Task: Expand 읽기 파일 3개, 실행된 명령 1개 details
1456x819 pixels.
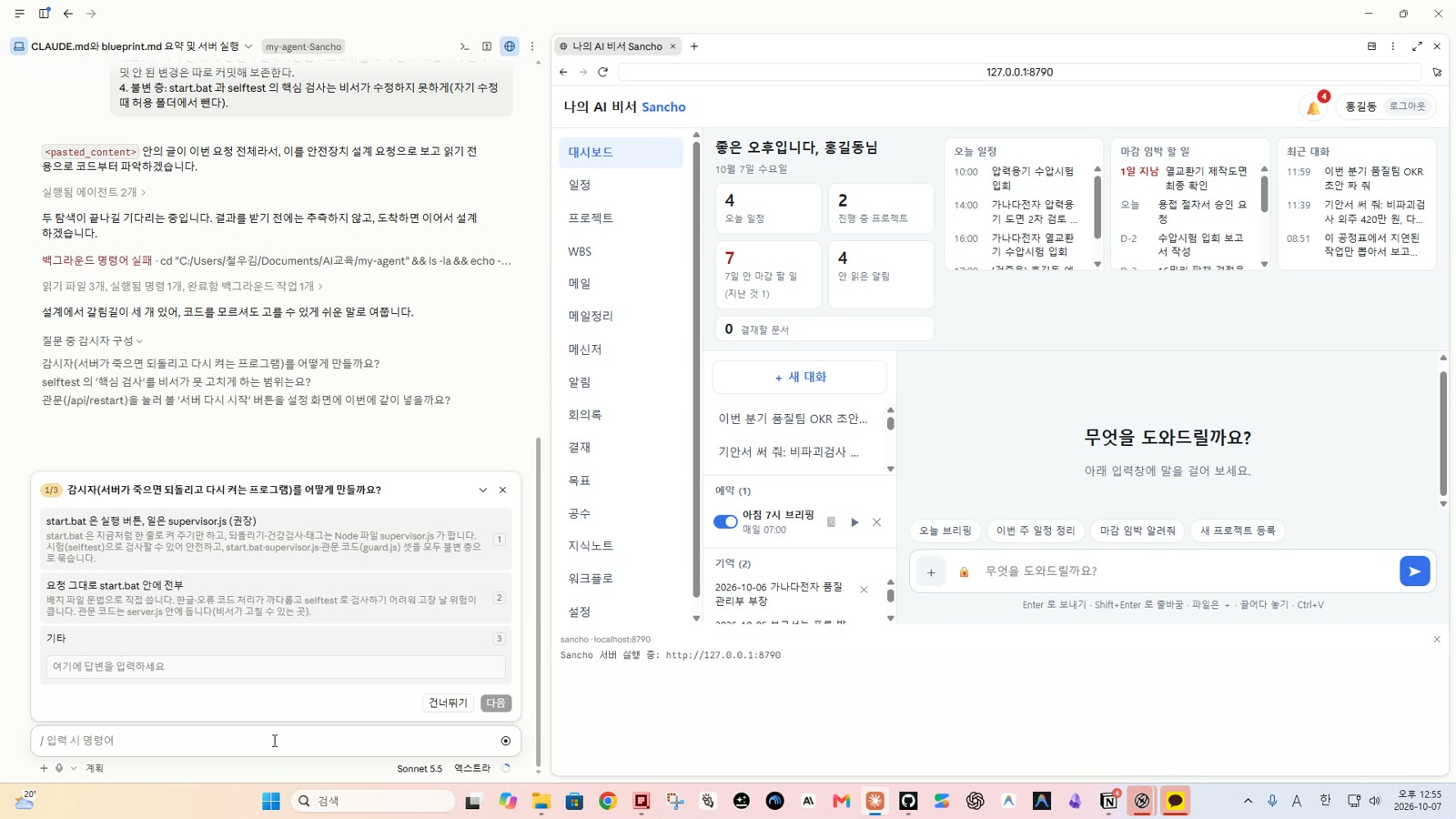Action: pyautogui.click(x=182, y=287)
